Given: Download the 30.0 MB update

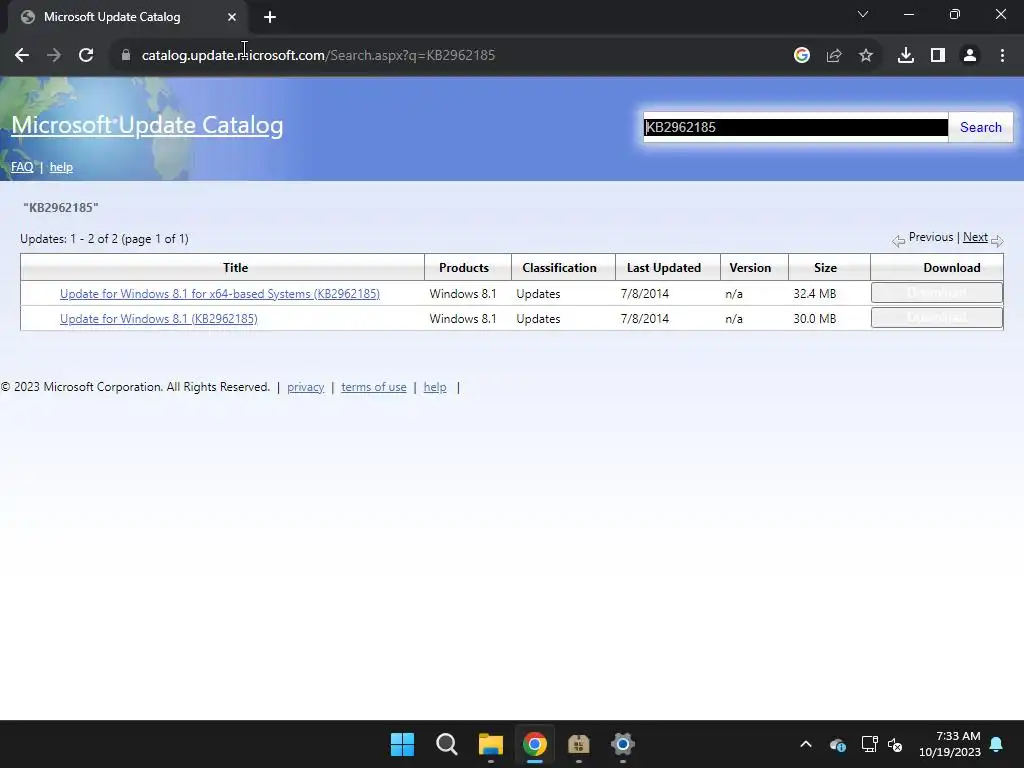Looking at the screenshot, I should point(936,317).
